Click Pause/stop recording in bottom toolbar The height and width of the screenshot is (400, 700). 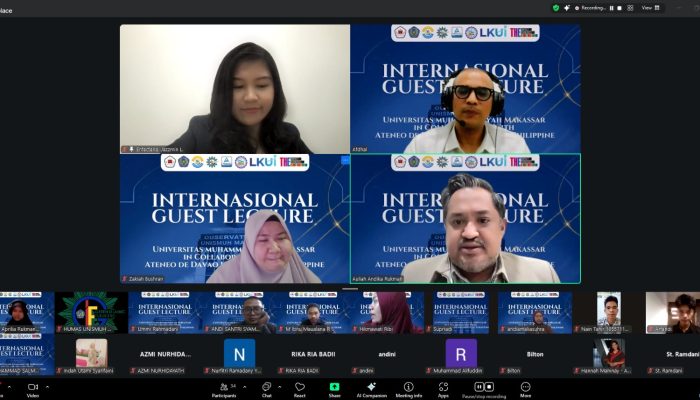coord(484,389)
